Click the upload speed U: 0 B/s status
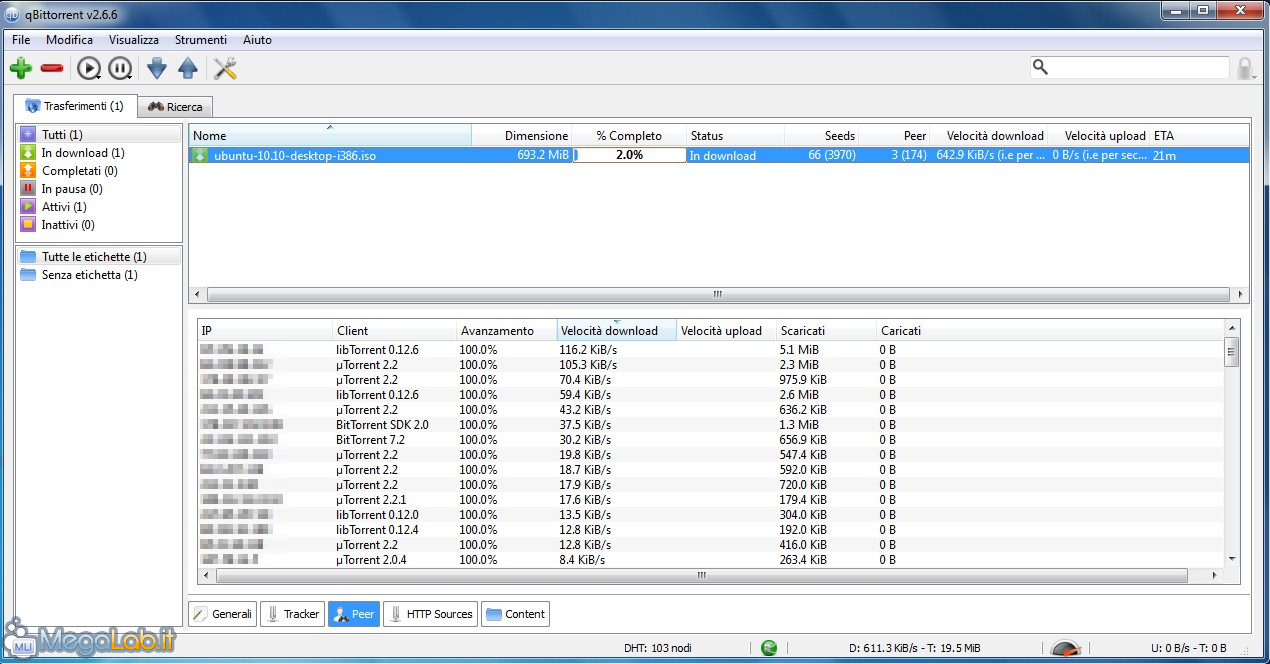 pyautogui.click(x=1189, y=648)
